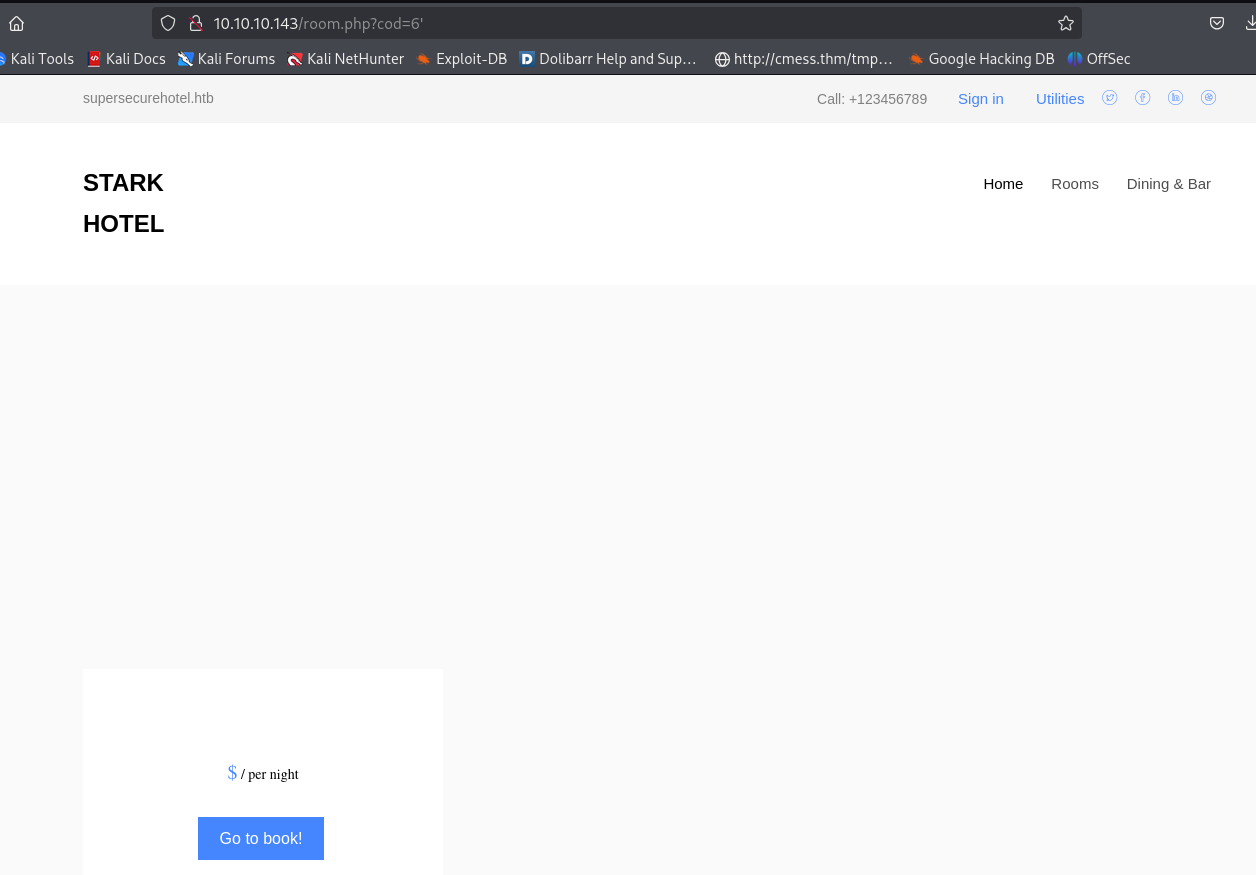Screen dimensions: 1256x875
Task: Open the cmess.thm bookmark
Action: click(x=803, y=59)
